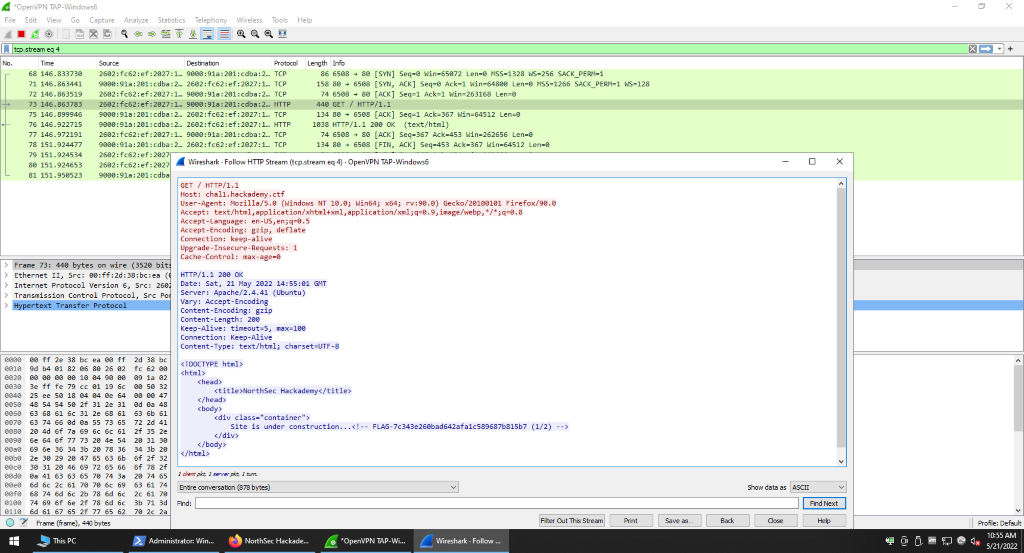
Task: Expand the Ethernet II tree row
Action: (7, 274)
